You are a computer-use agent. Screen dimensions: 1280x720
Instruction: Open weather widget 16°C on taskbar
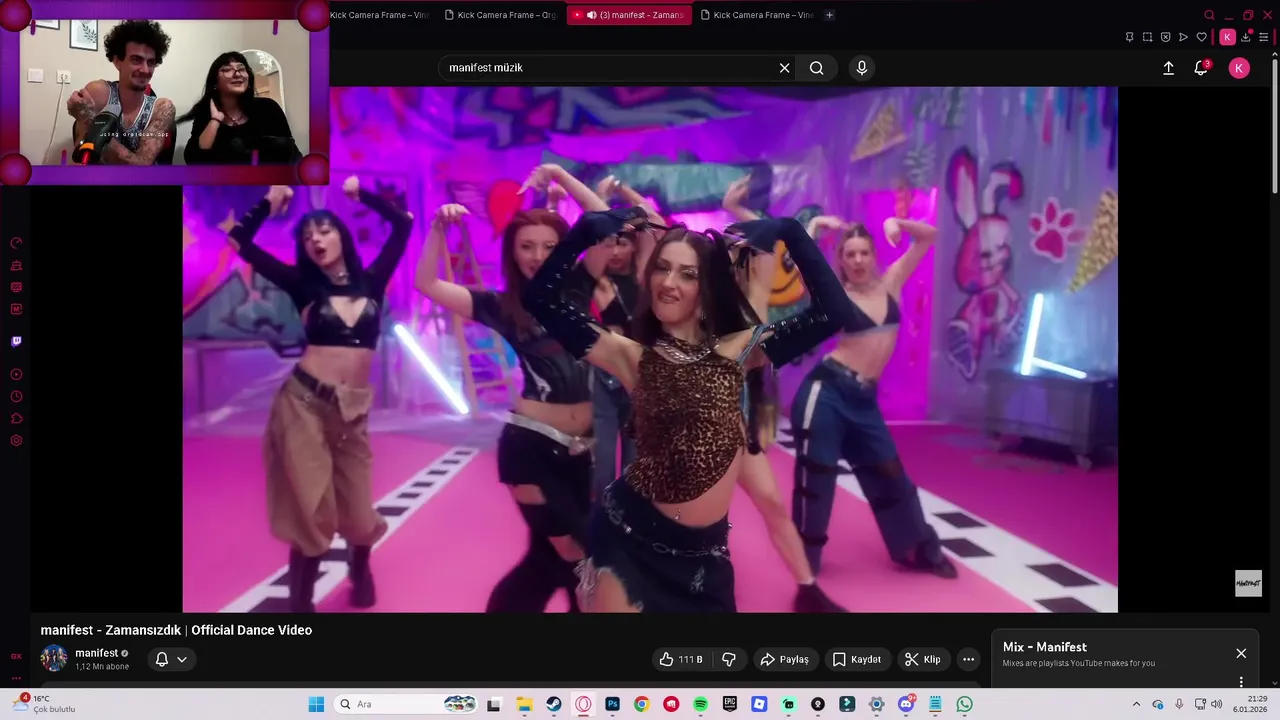tap(45, 704)
